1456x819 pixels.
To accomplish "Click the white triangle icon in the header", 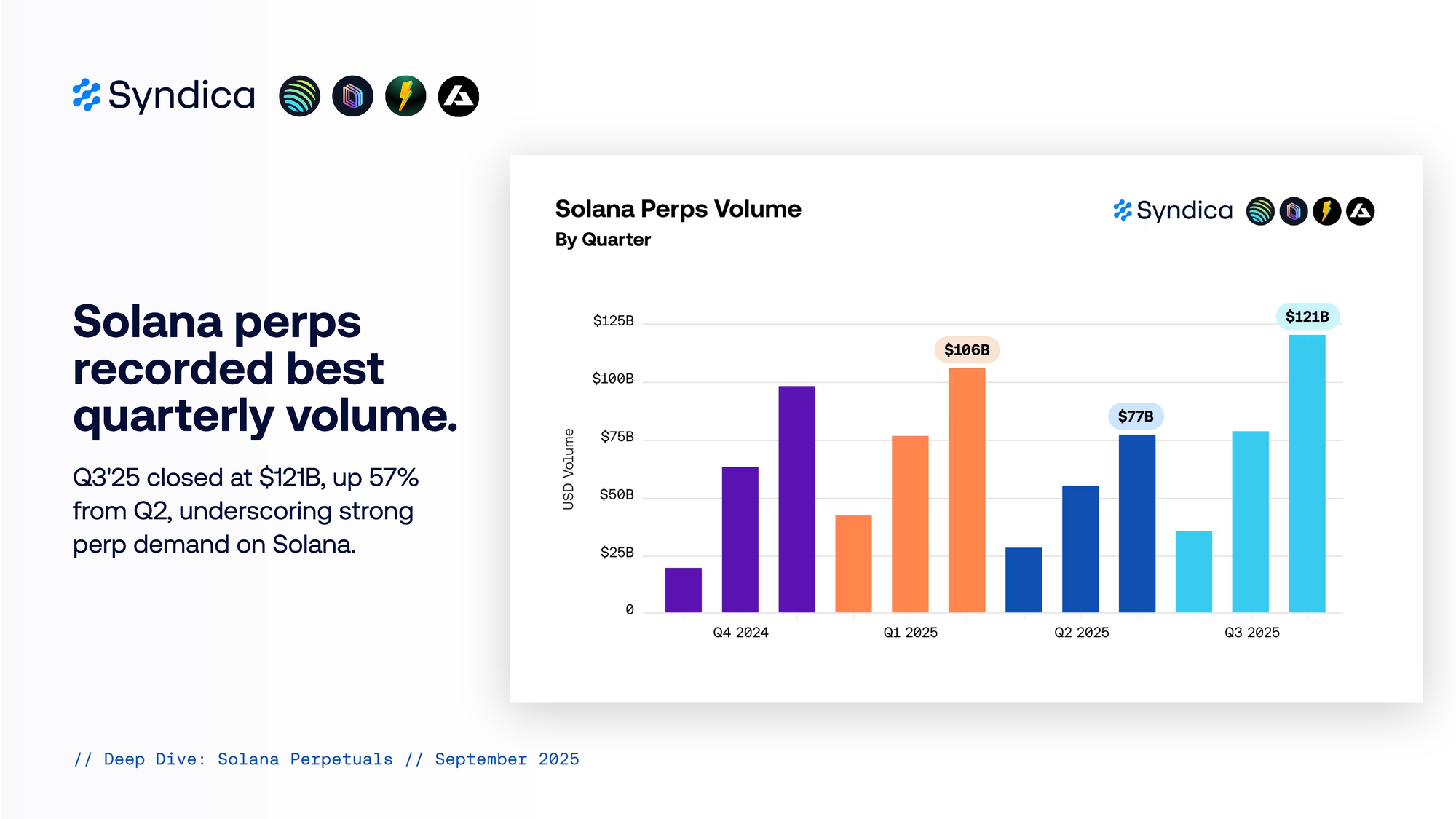I will pyautogui.click(x=459, y=96).
